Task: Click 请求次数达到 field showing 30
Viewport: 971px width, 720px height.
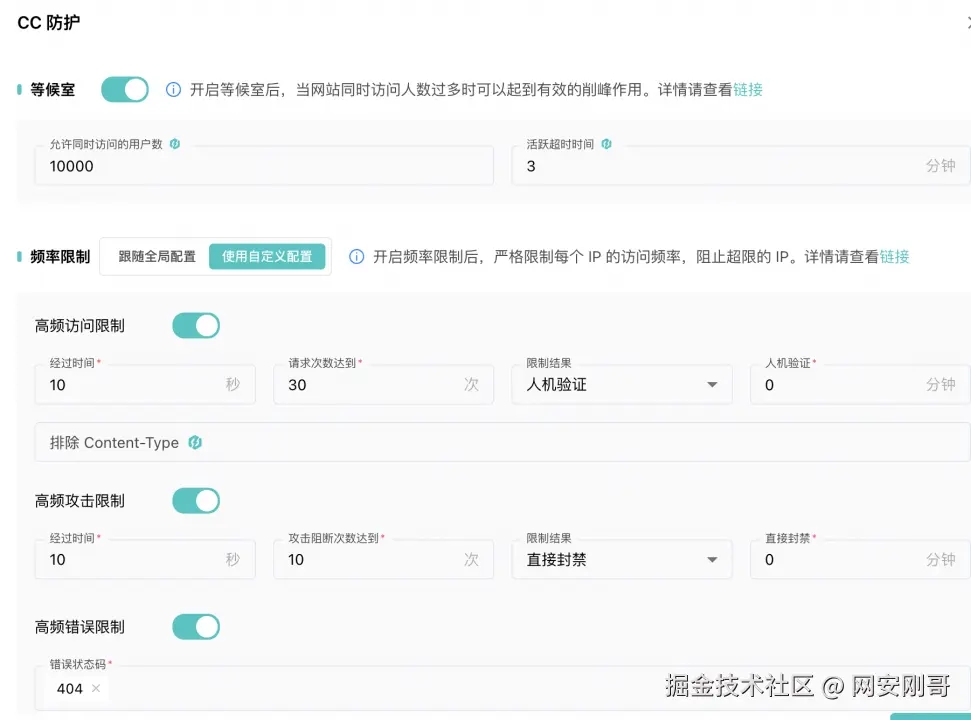Action: (383, 384)
